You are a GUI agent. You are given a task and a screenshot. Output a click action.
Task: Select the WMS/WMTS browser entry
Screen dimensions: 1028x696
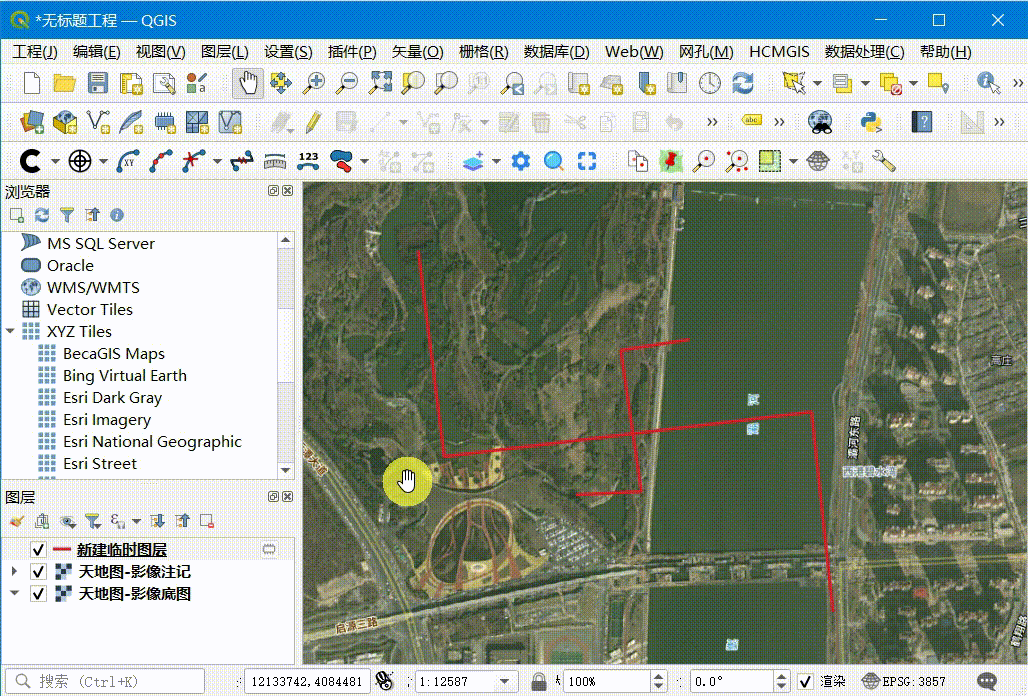[93, 287]
